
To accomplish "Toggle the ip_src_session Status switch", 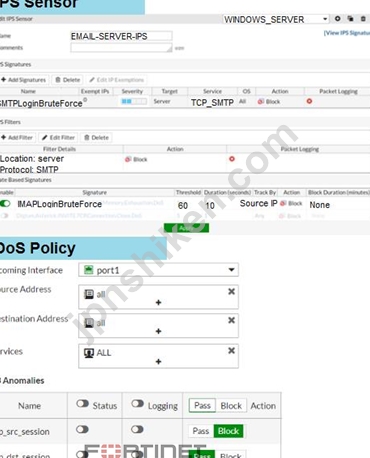I will [82, 429].
